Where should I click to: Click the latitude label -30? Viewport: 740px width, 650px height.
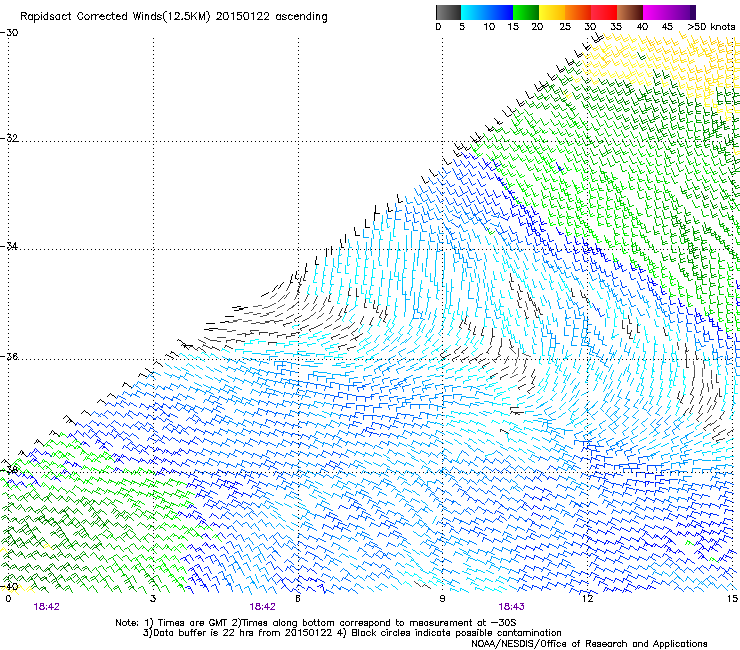9,33
